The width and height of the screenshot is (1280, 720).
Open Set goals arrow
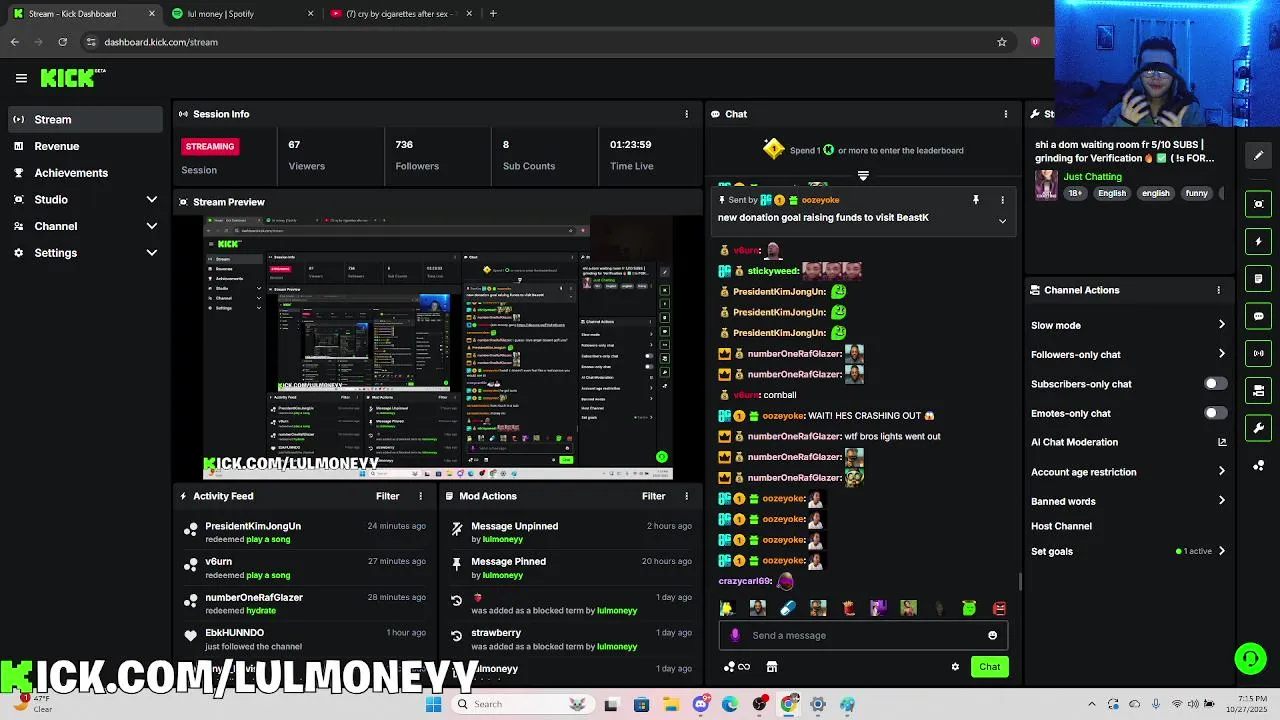pos(1221,551)
